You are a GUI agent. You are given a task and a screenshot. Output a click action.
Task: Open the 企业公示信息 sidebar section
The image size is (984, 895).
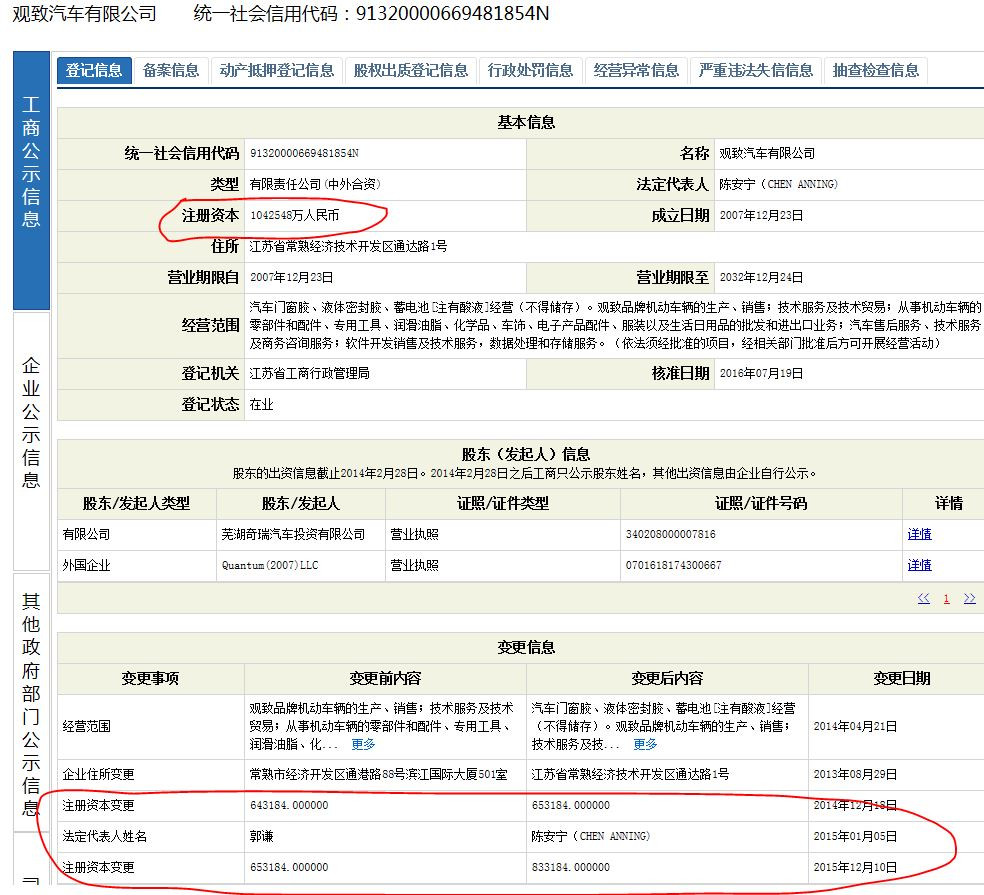click(31, 441)
